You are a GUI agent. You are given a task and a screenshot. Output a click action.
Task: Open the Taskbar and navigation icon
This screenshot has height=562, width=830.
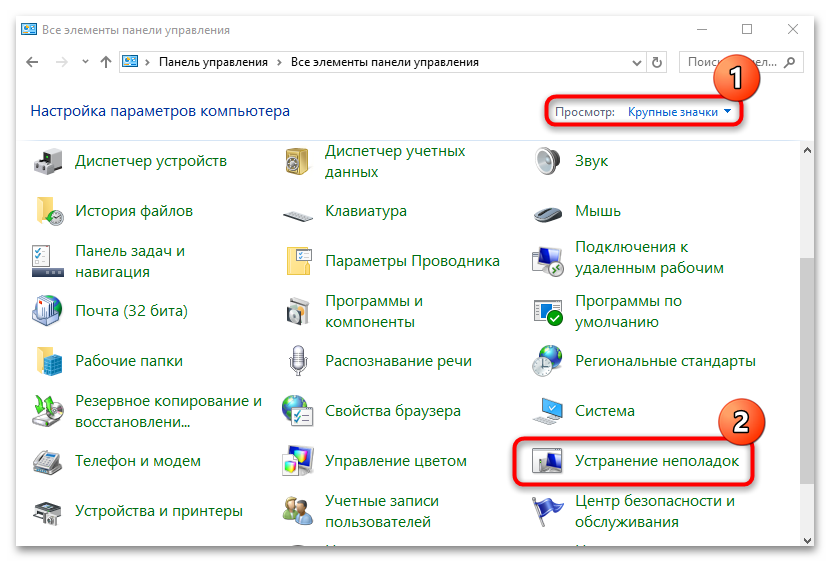(48, 261)
